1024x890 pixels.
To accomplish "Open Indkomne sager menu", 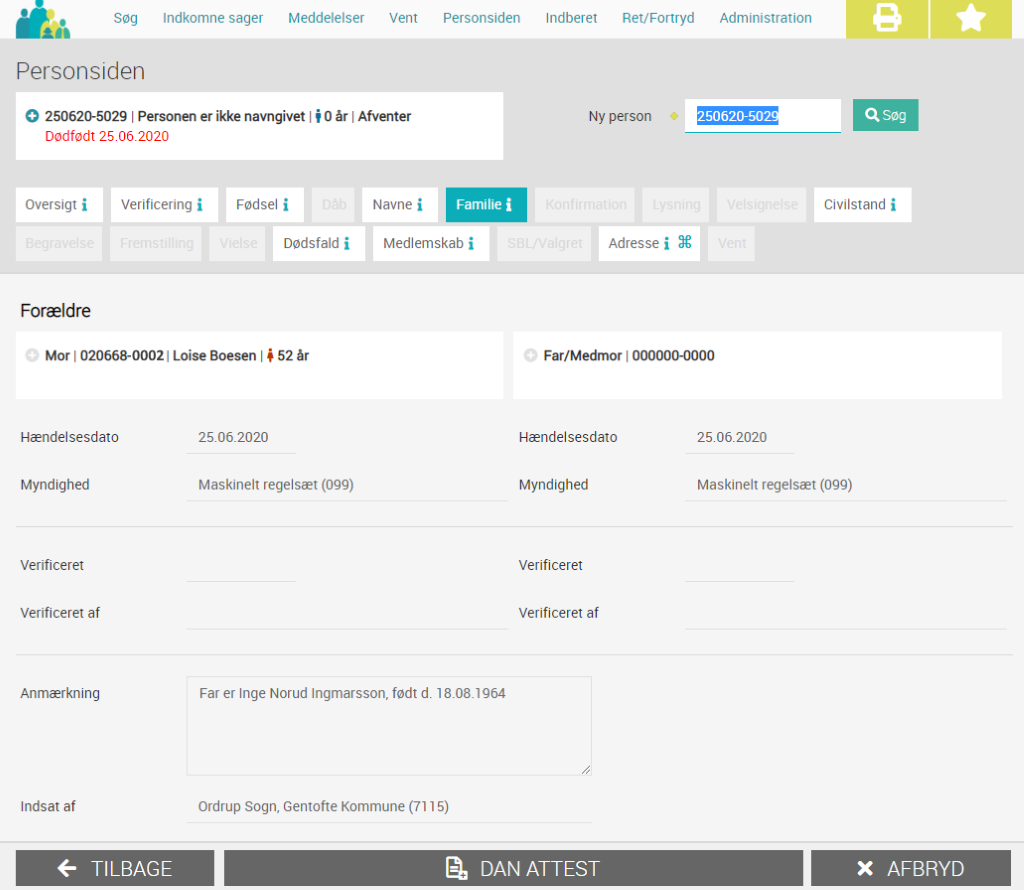I will (213, 18).
